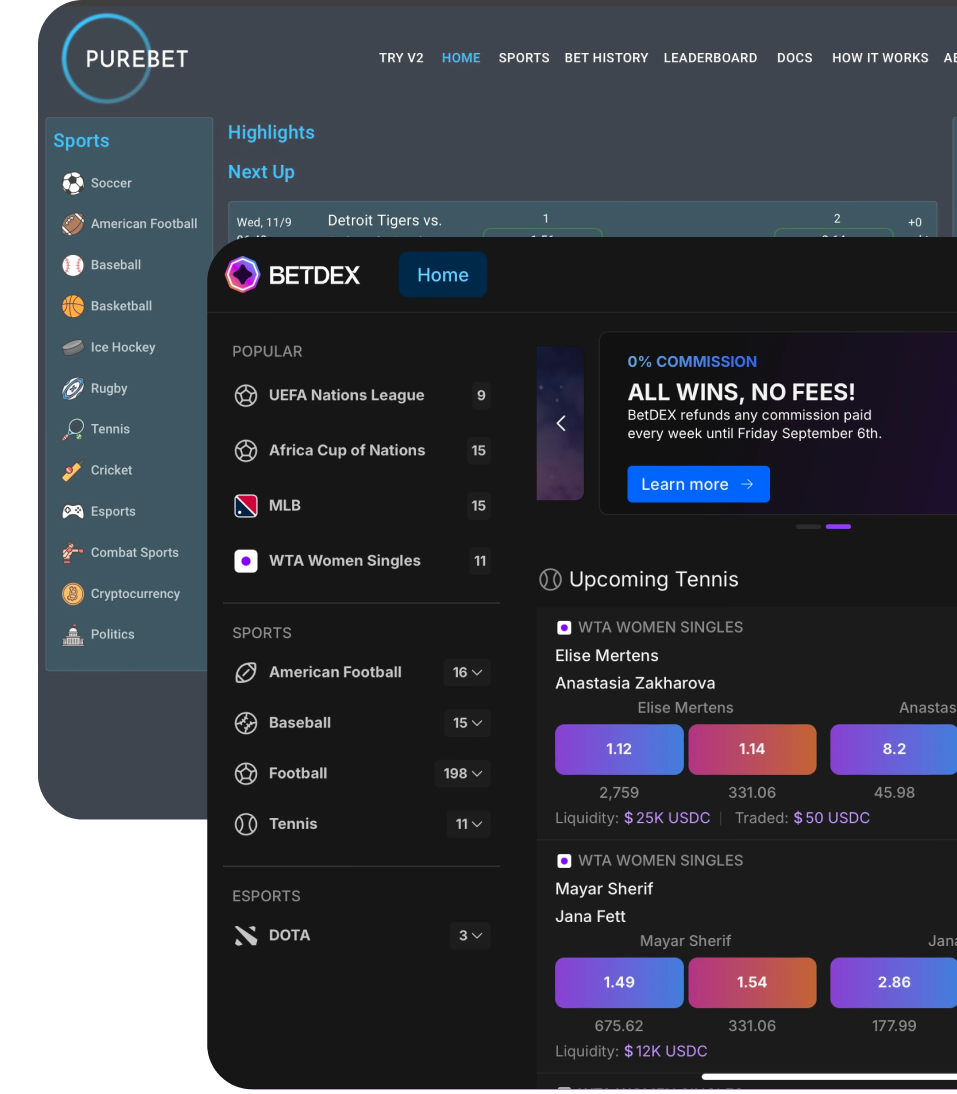Expand the American Football 16 dropdown
This screenshot has width=957, height=1094.
(467, 673)
